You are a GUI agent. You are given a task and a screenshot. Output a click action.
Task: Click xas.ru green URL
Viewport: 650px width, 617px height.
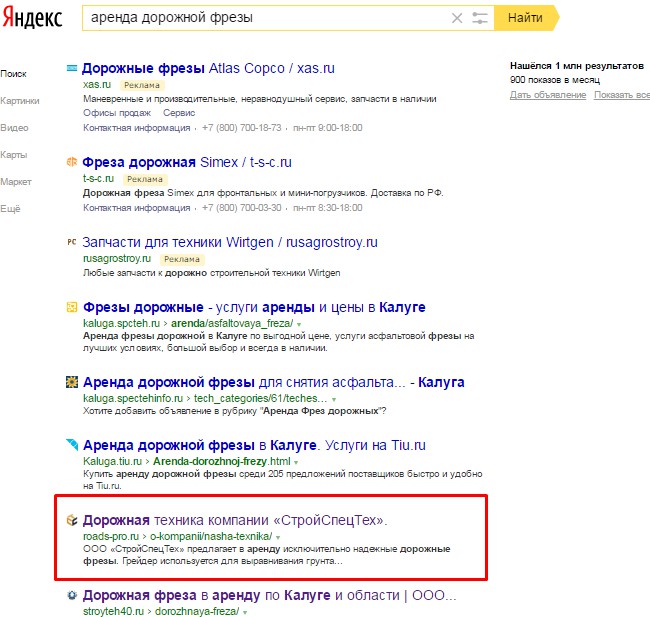pyautogui.click(x=97, y=85)
